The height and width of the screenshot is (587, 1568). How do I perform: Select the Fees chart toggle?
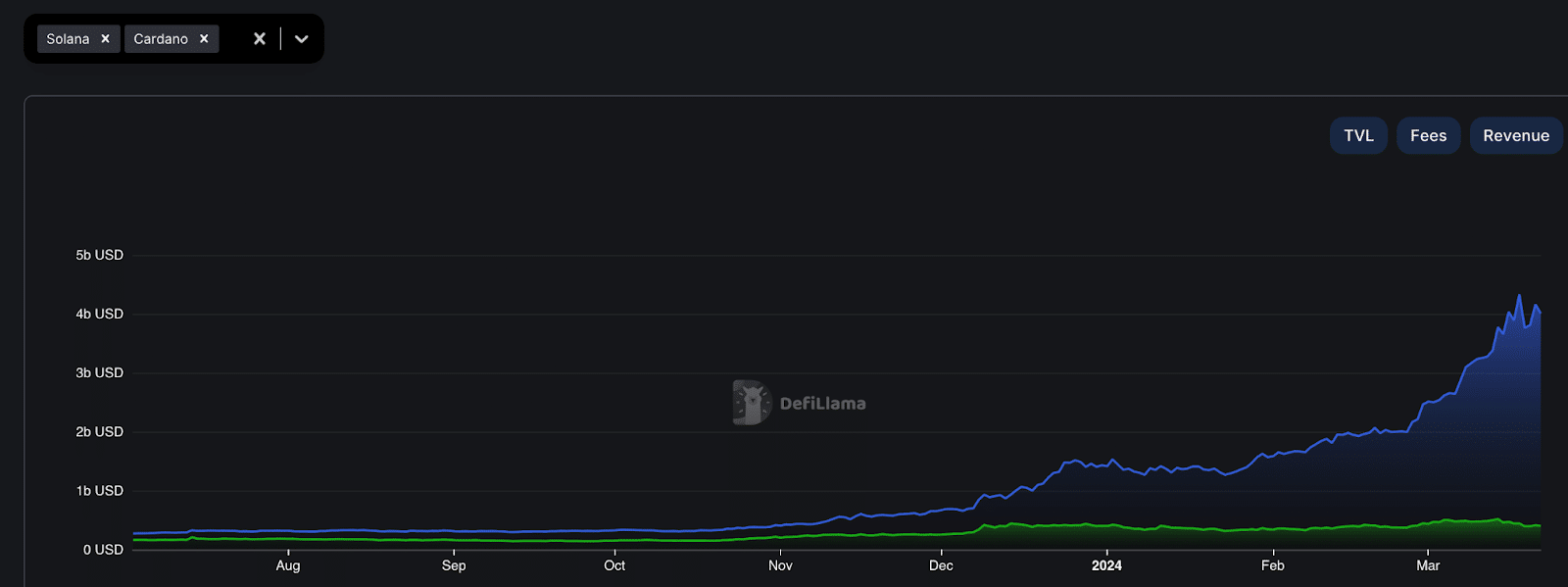pyautogui.click(x=1428, y=136)
